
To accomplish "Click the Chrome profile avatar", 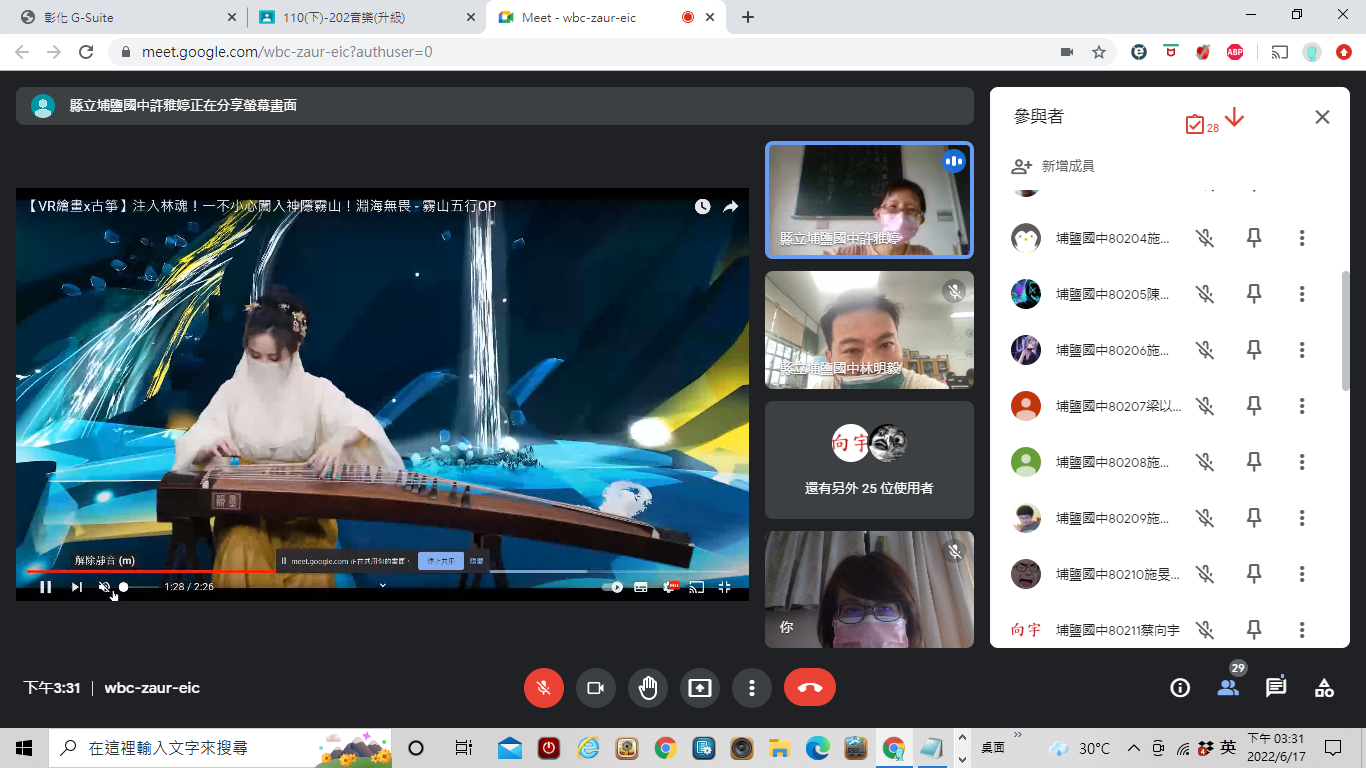I will click(1312, 52).
